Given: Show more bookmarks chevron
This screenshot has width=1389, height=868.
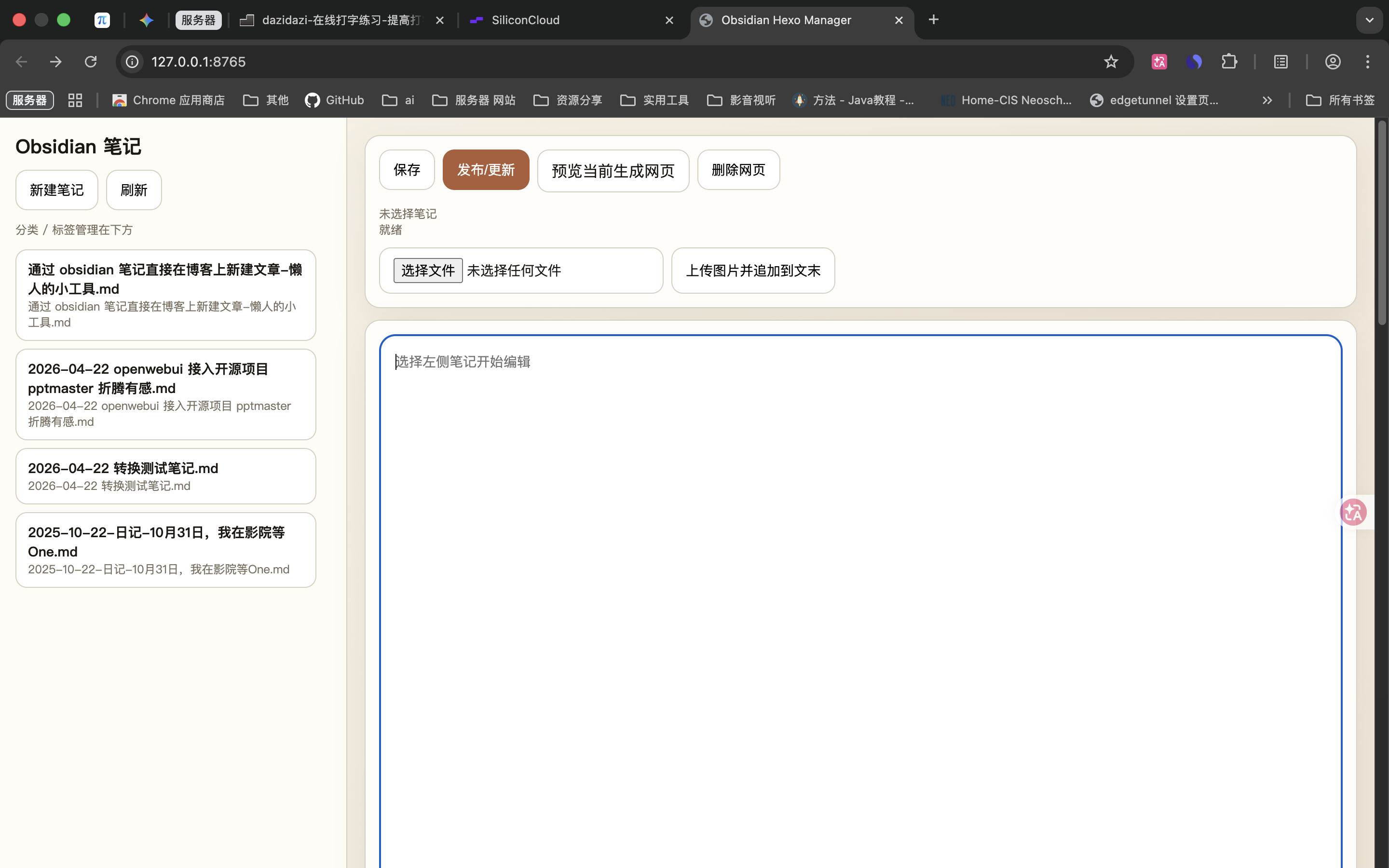Looking at the screenshot, I should (1267, 100).
